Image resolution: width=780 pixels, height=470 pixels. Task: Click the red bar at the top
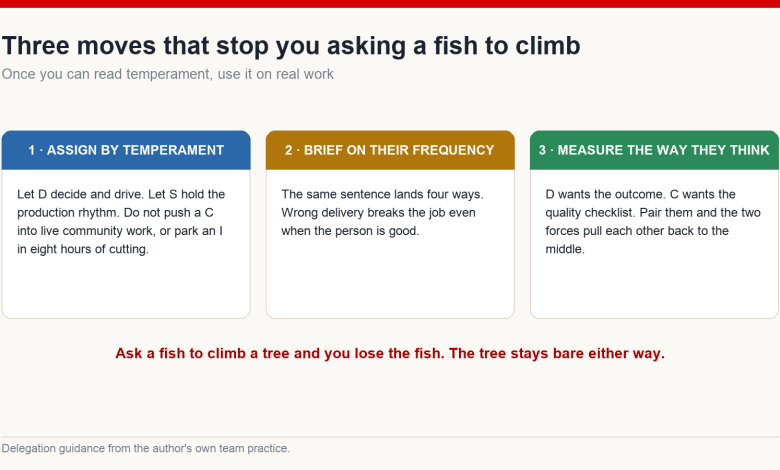tap(390, 3)
